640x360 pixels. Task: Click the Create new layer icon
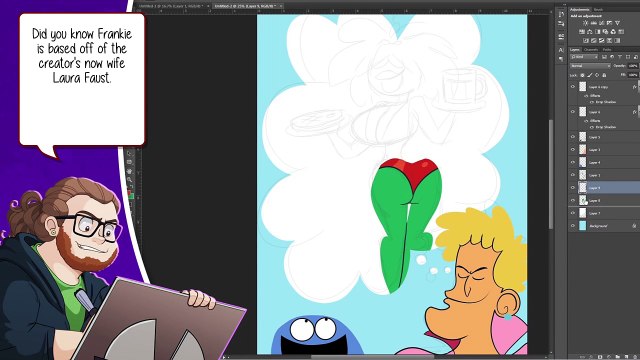coord(626,357)
